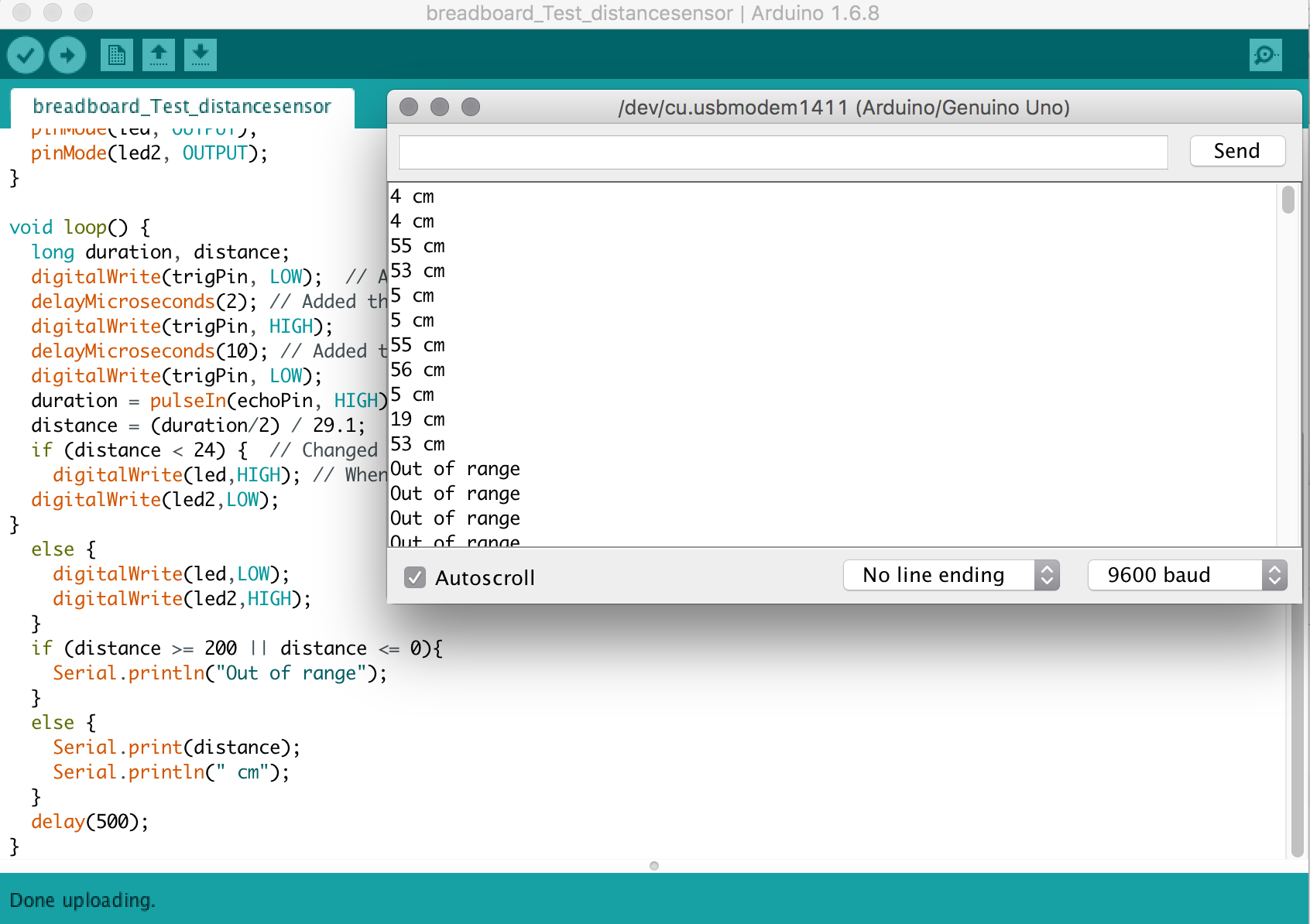Viewport: 1310px width, 924px height.
Task: Click the '56 cm' output line
Action: pos(417,370)
